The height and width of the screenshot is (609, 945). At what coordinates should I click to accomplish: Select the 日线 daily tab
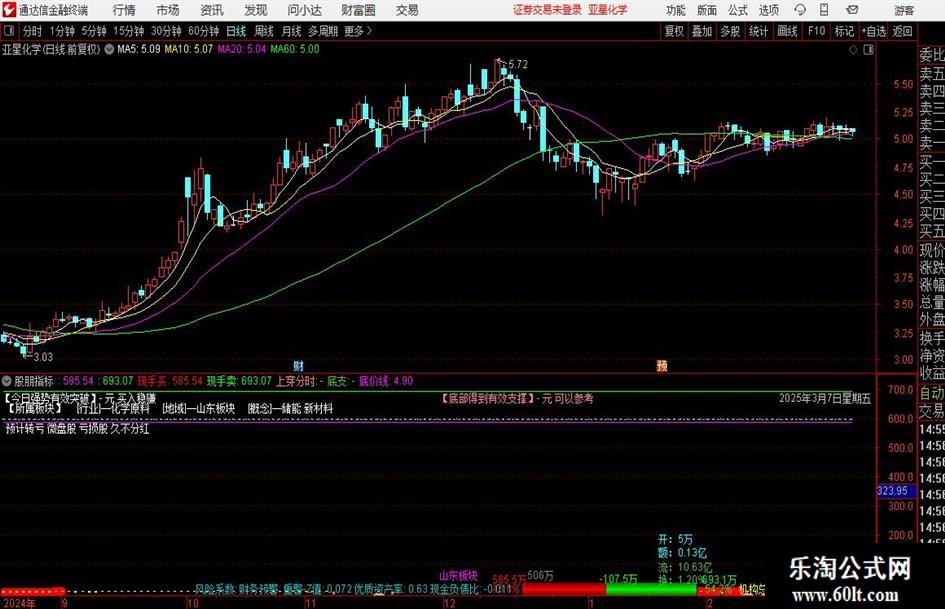click(236, 31)
